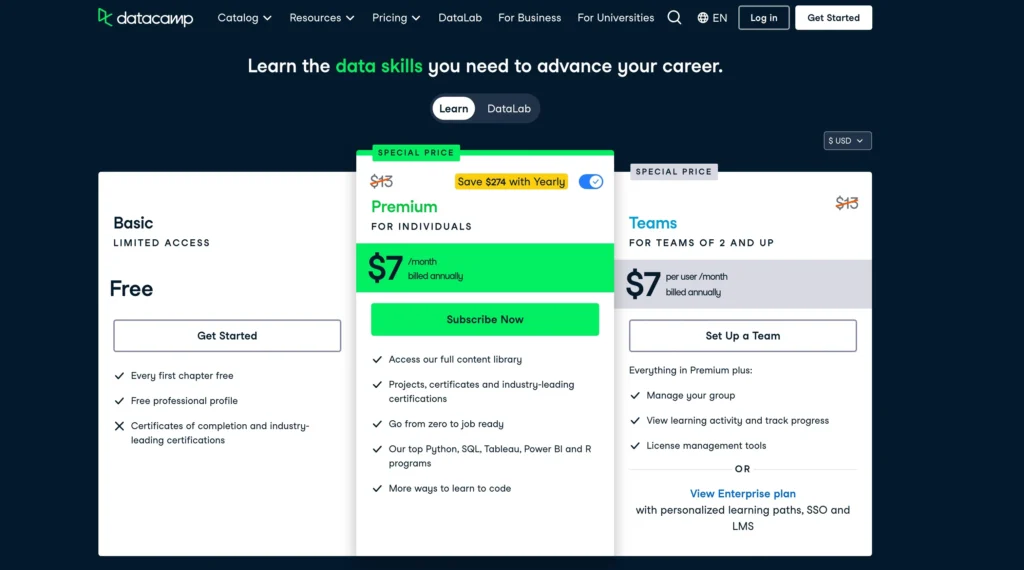Click the Premium plan title

click(404, 207)
